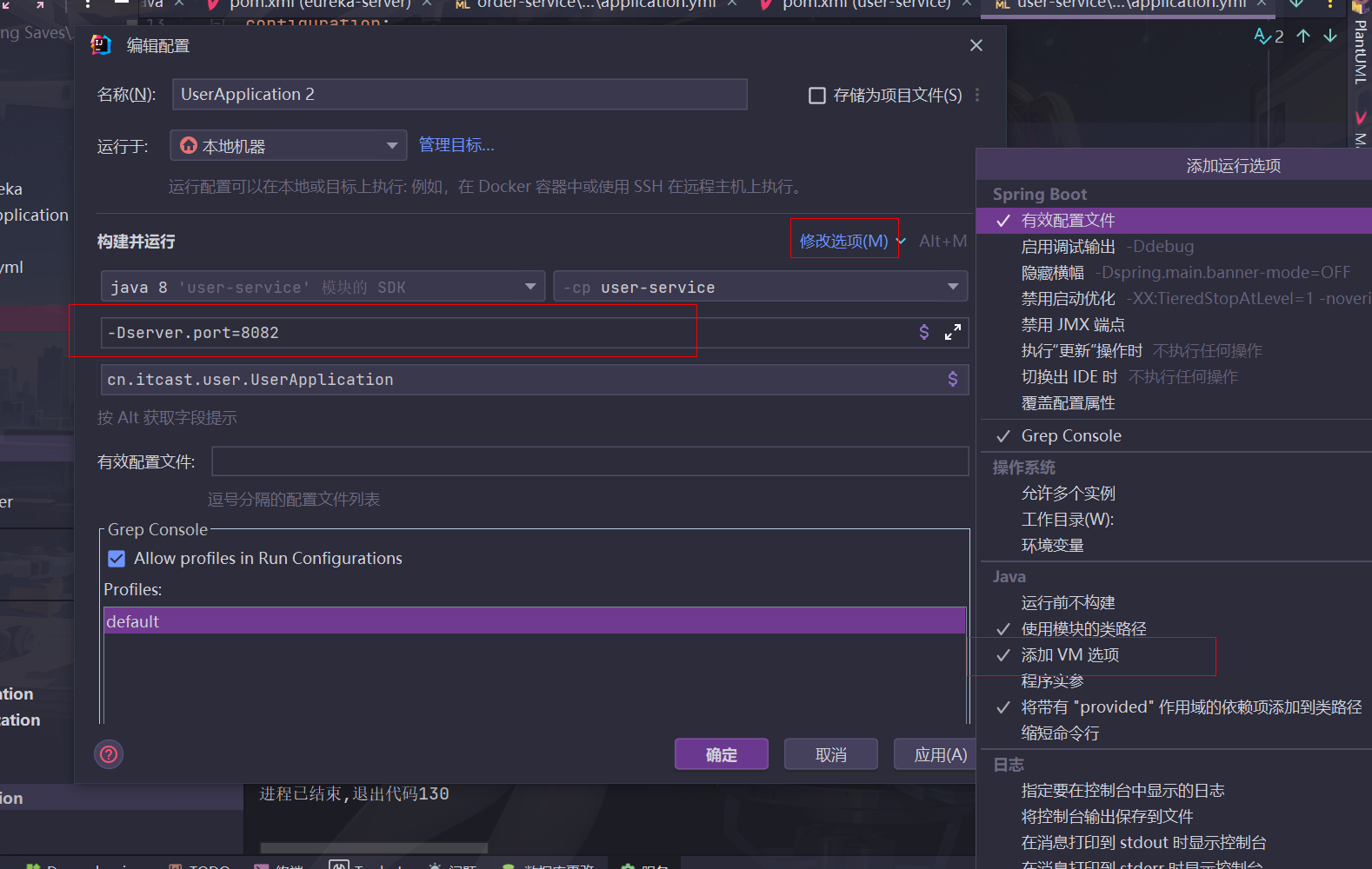This screenshot has height=869, width=1372.
Task: Click the 确定 button
Action: click(722, 754)
